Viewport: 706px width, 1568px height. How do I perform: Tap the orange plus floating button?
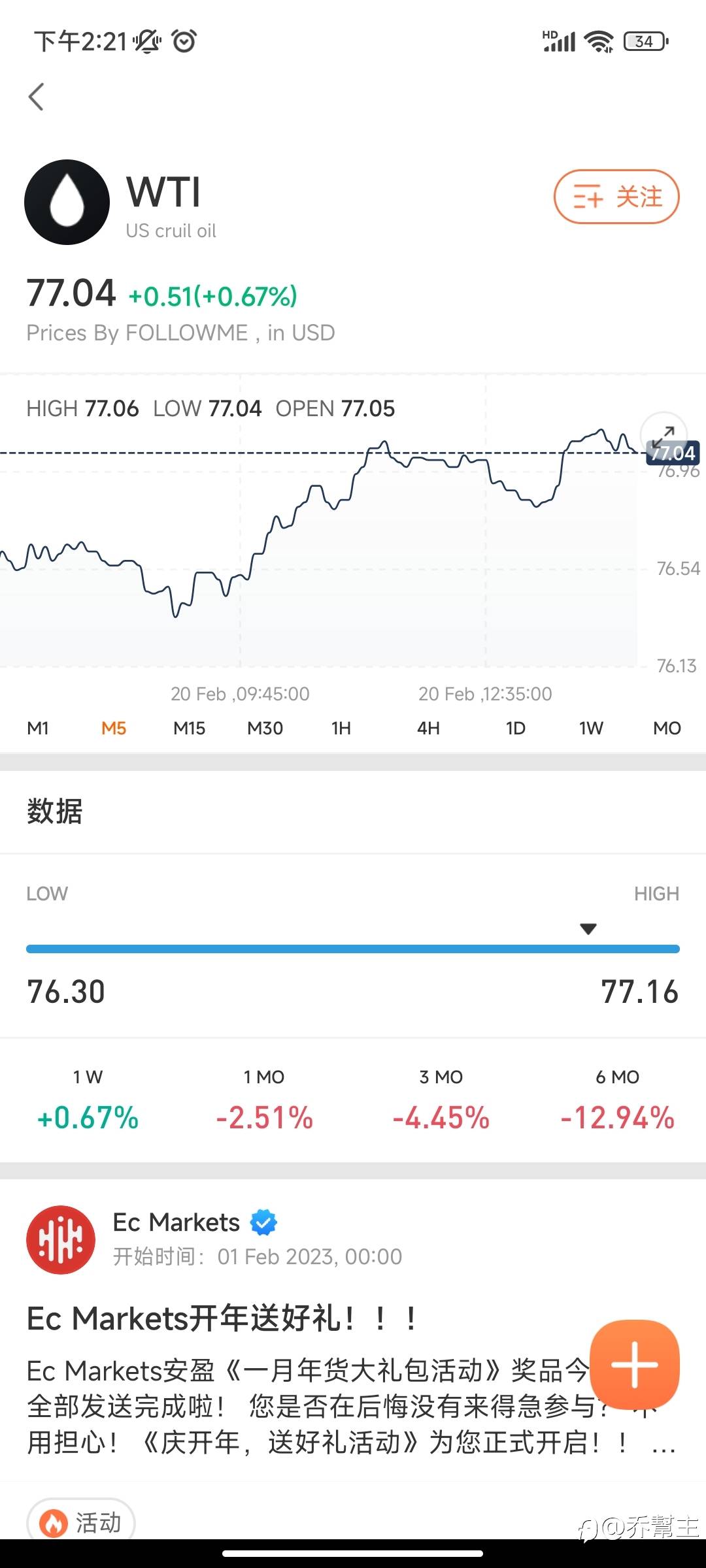tap(634, 1364)
